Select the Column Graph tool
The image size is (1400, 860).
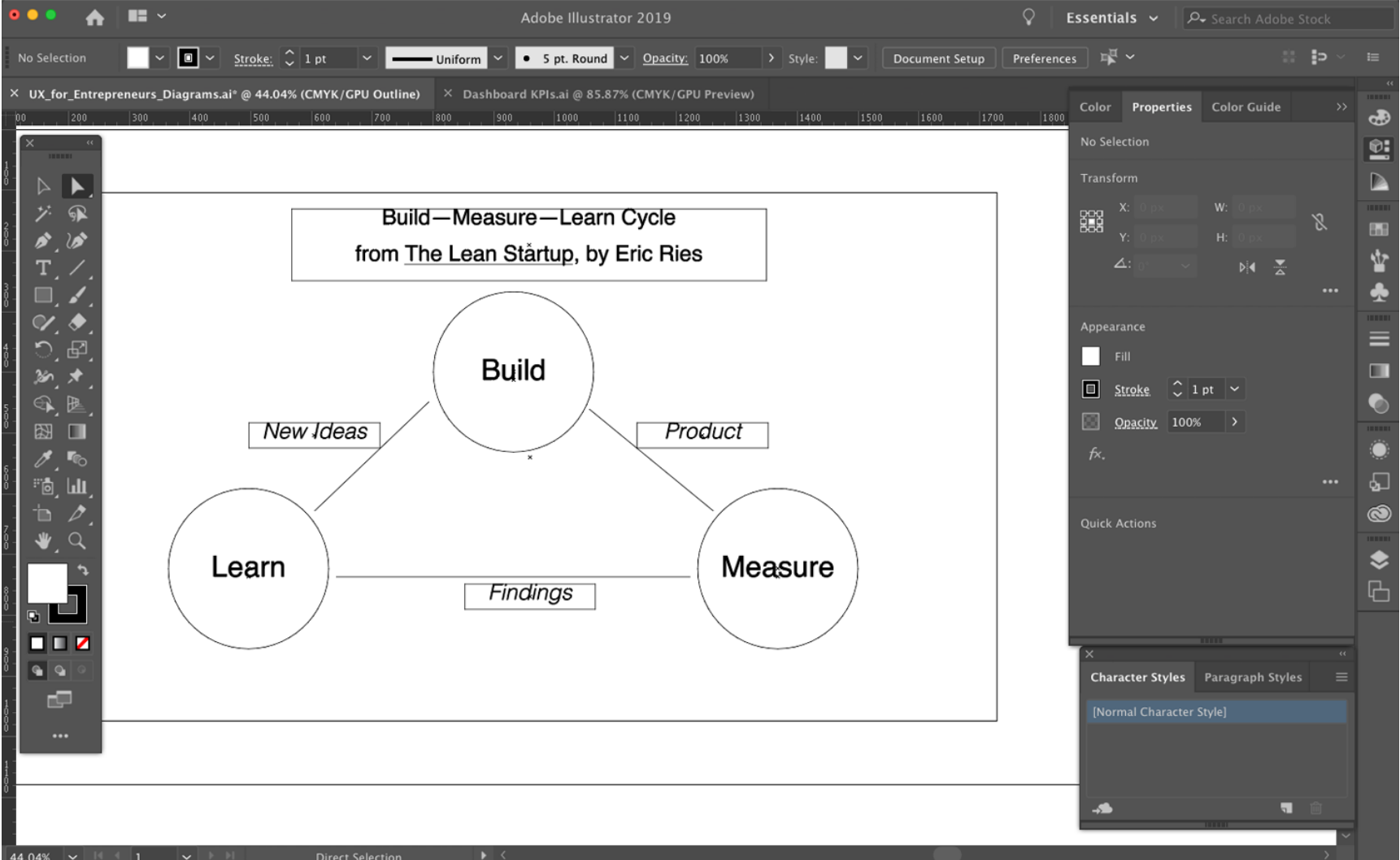(x=77, y=486)
